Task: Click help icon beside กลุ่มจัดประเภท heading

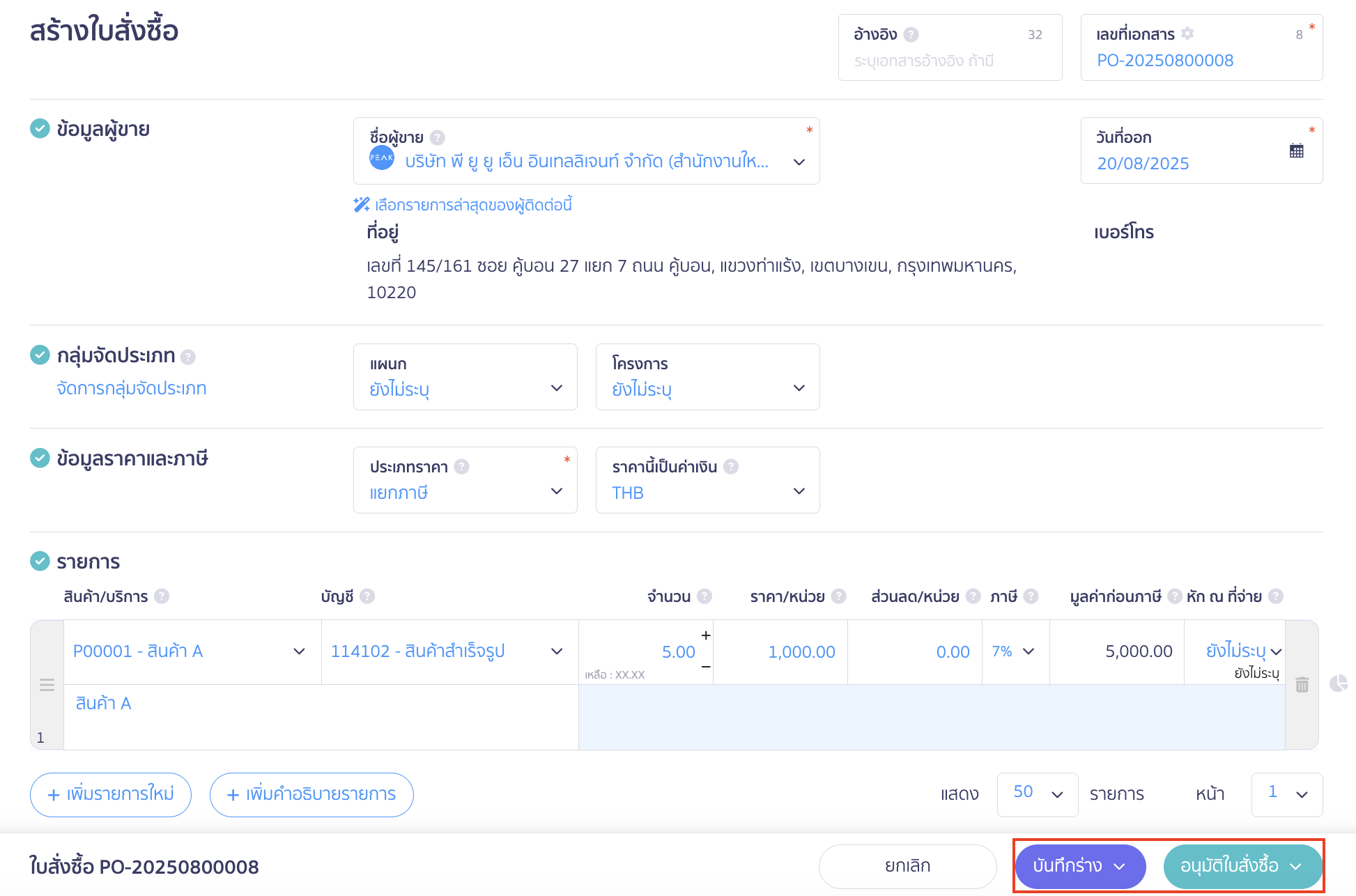Action: point(188,357)
